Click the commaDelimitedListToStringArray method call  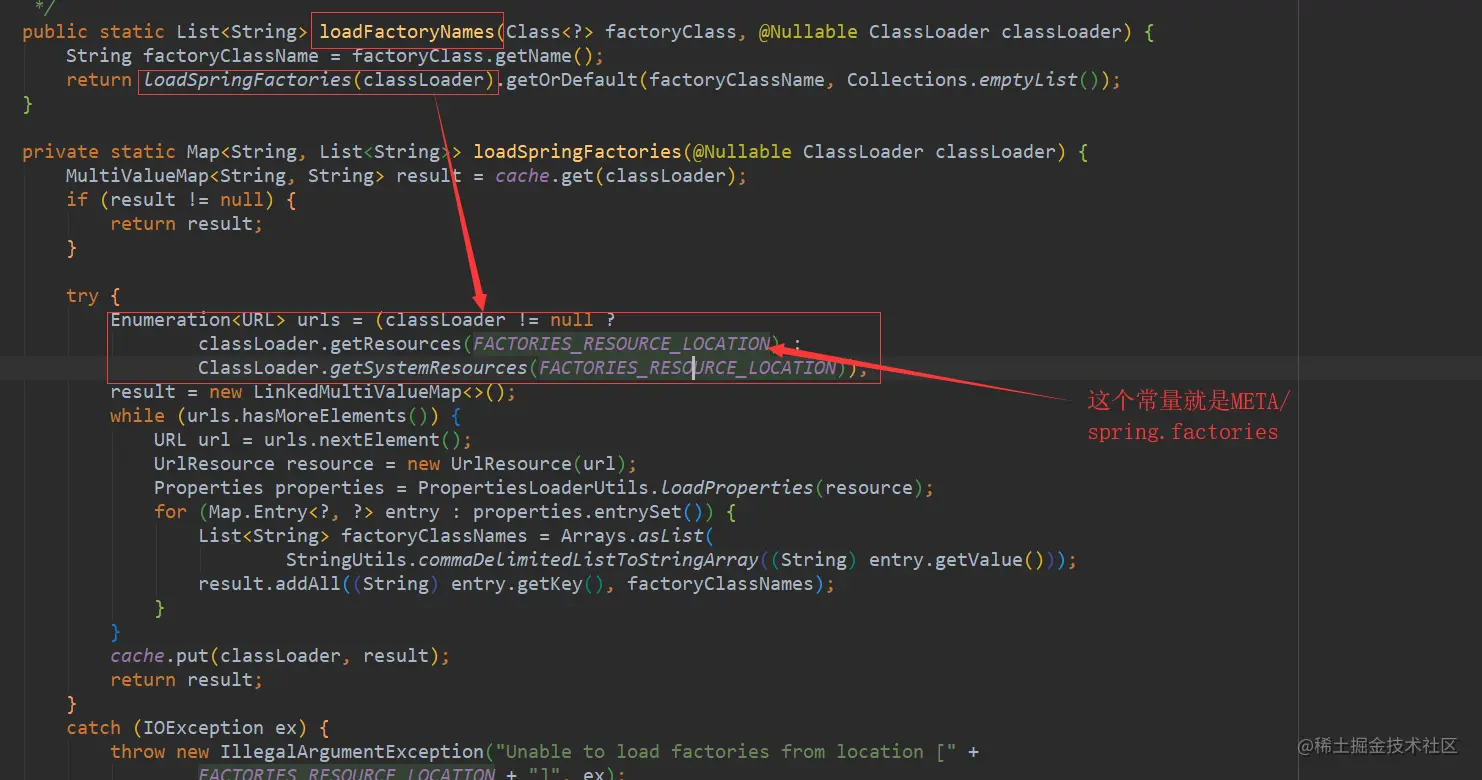pyautogui.click(x=589, y=559)
